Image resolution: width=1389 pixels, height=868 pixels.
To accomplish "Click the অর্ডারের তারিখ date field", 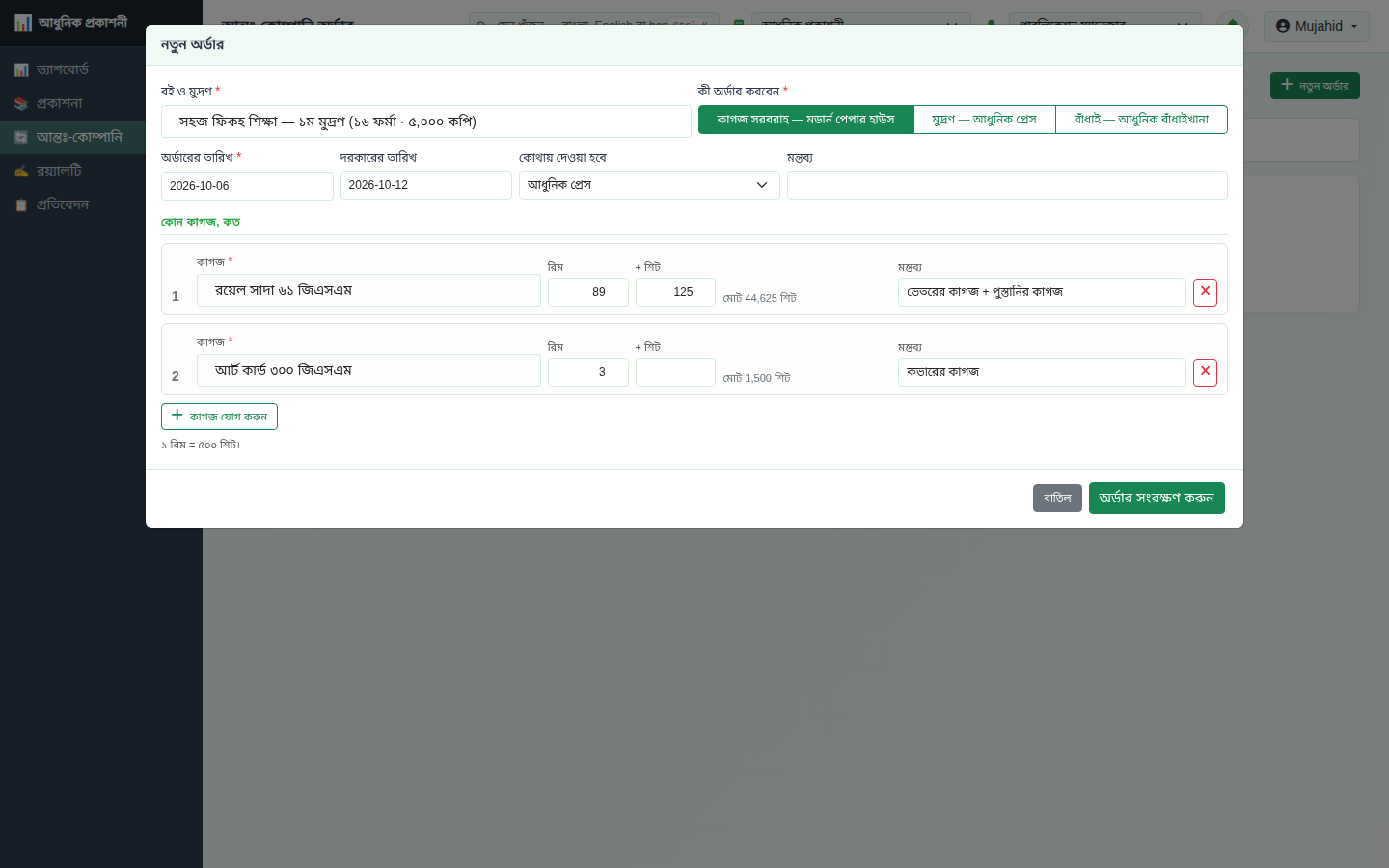I will [247, 186].
